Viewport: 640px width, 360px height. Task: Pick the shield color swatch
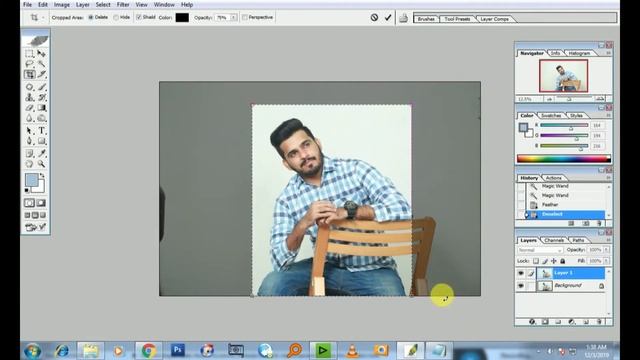tap(182, 18)
